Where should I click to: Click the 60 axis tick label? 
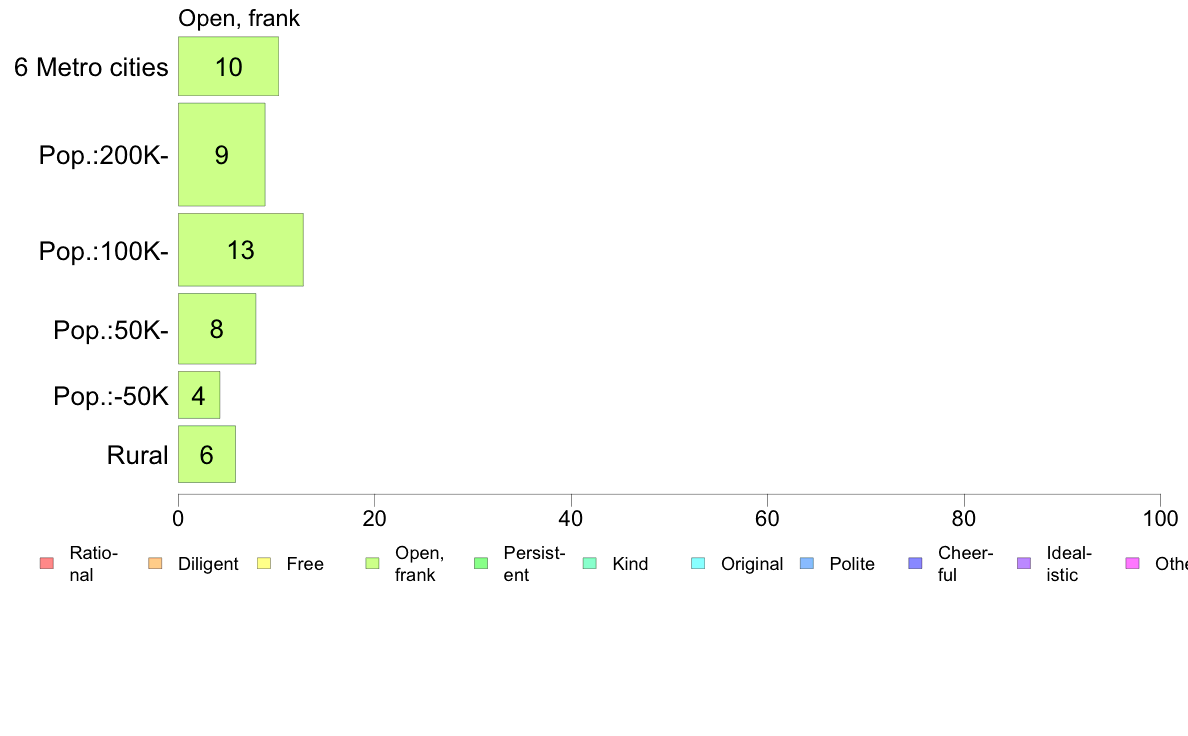(767, 518)
